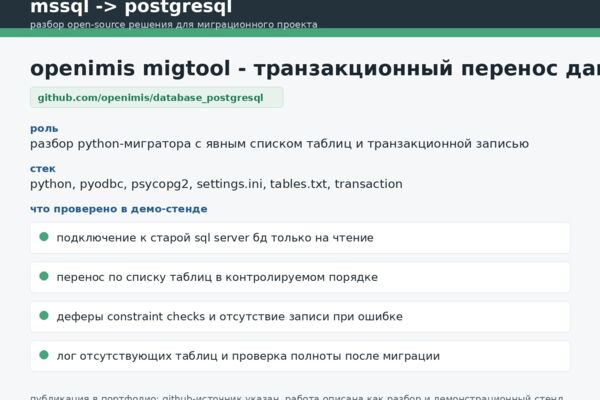Click the card 'подключение к старой sql server бд'

pos(300,238)
